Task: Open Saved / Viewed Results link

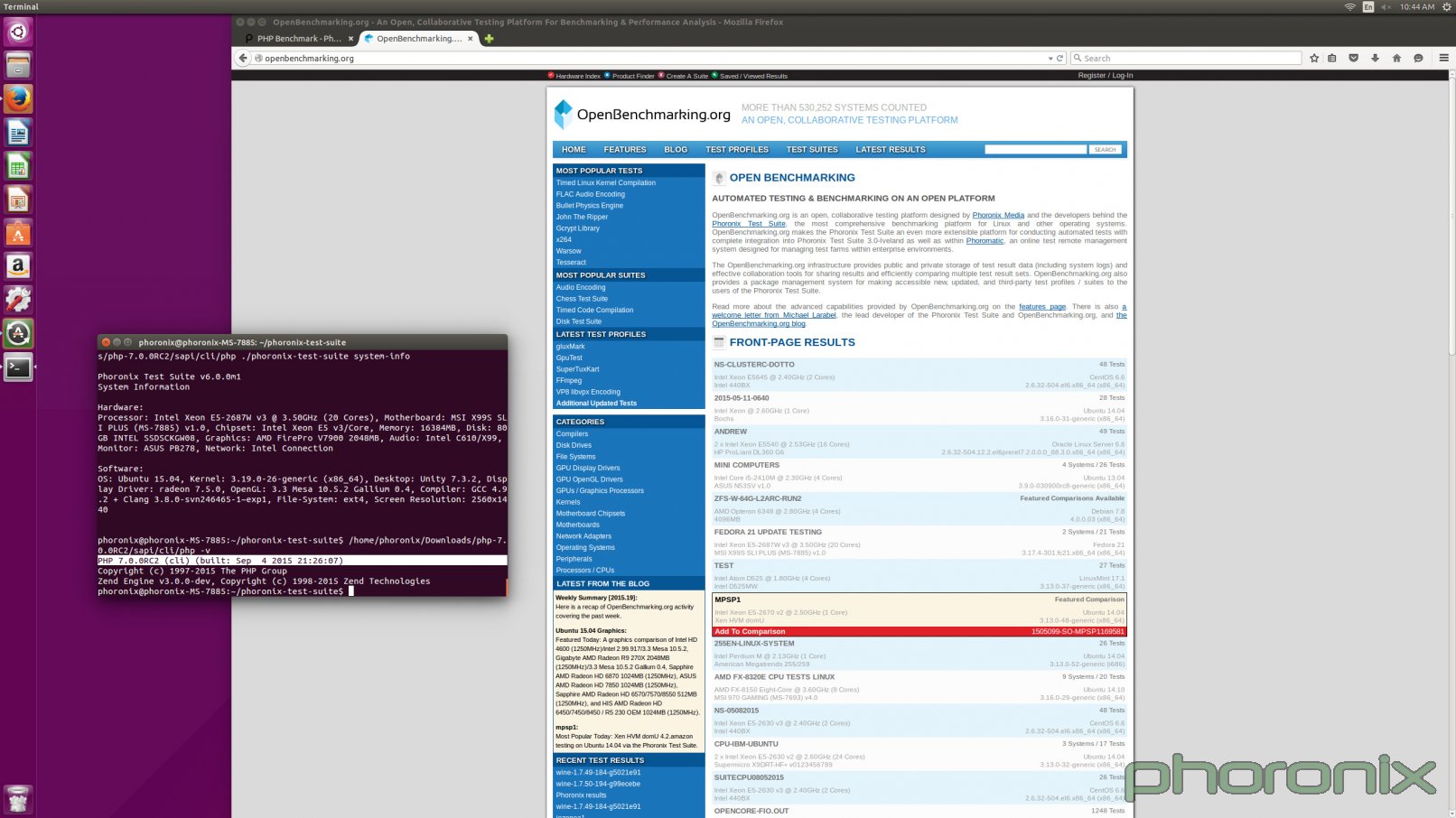Action: click(x=753, y=76)
